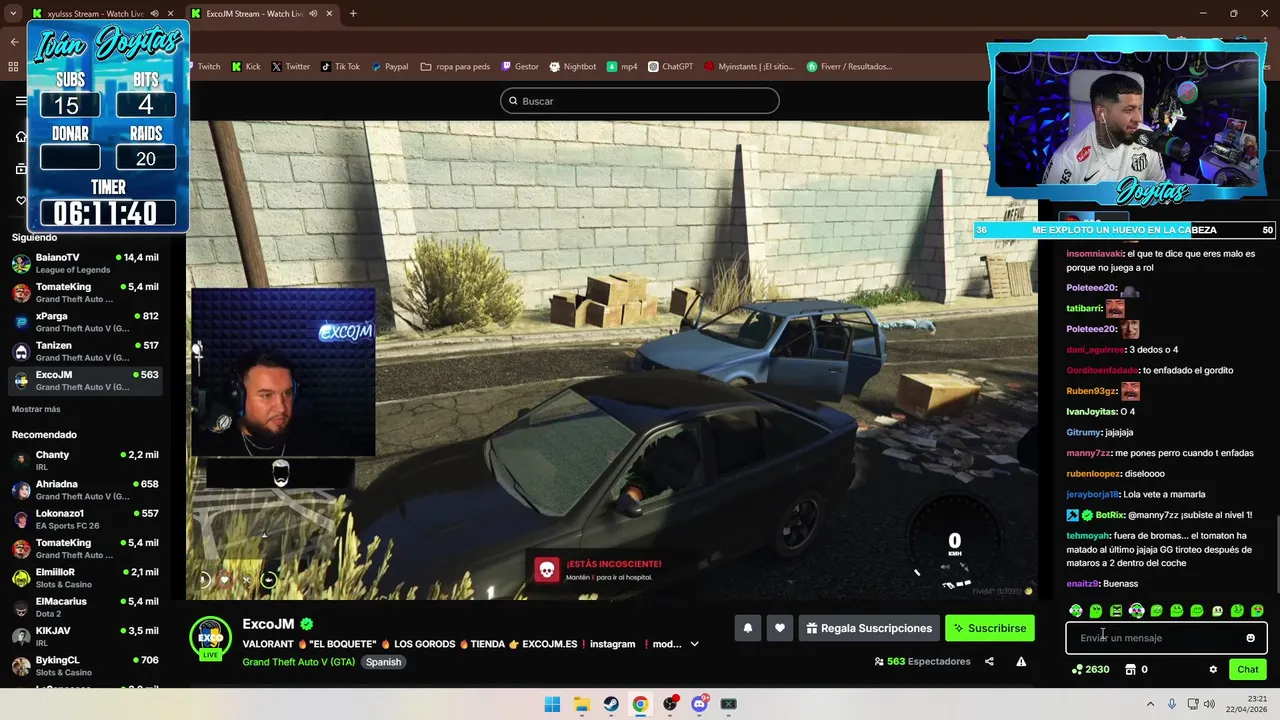1280x720 pixels.
Task: Insert the angry square green emote
Action: (1116, 610)
